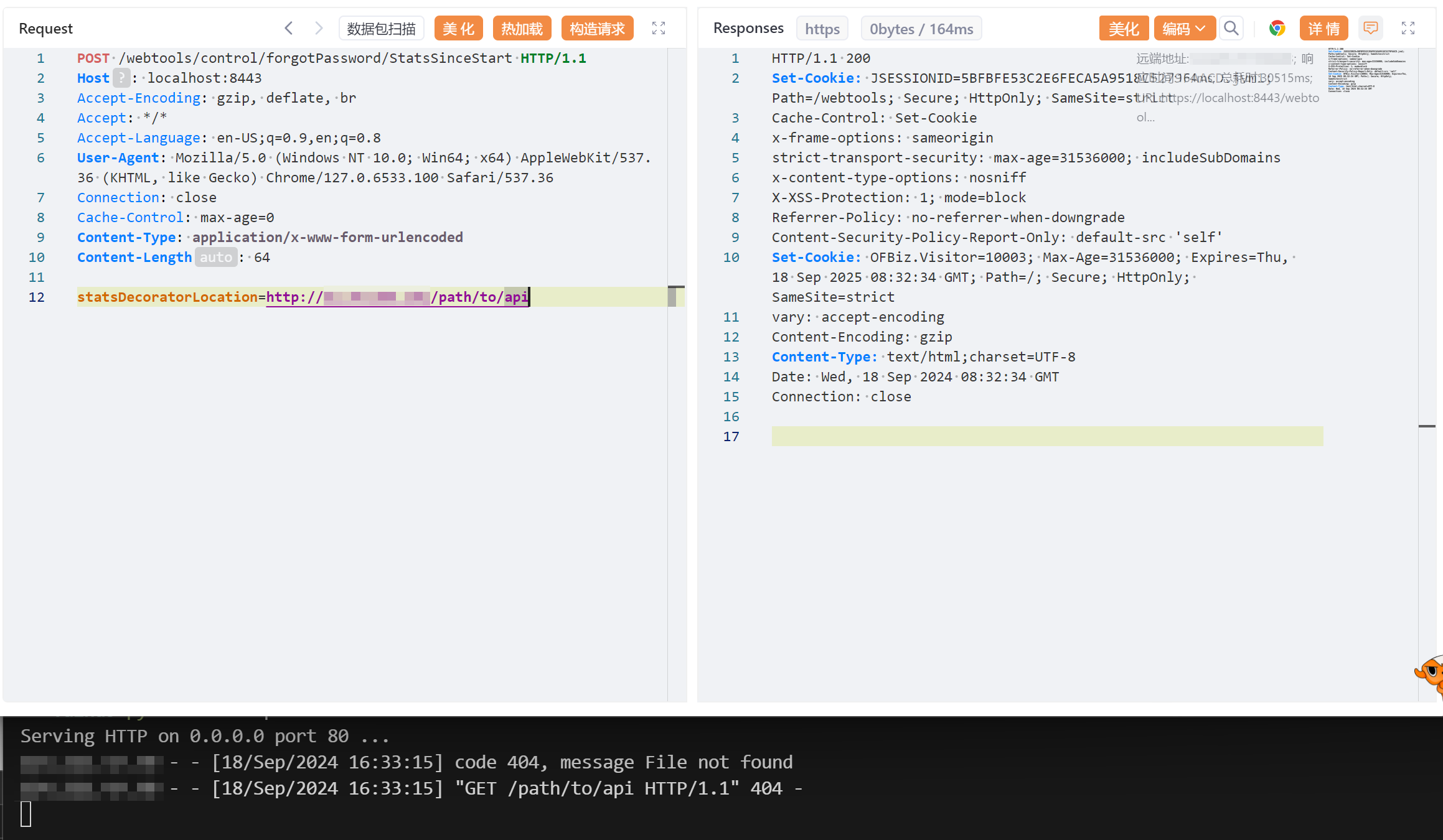Open the response in Chrome browser
1443x840 pixels.
1277,28
